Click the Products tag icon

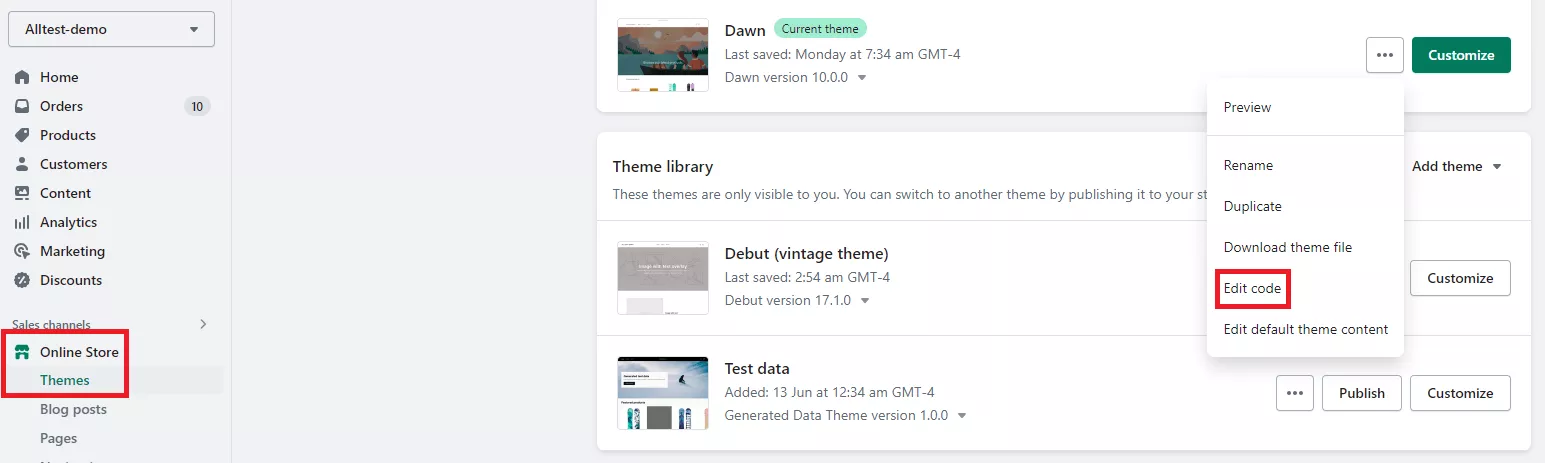tap(22, 135)
